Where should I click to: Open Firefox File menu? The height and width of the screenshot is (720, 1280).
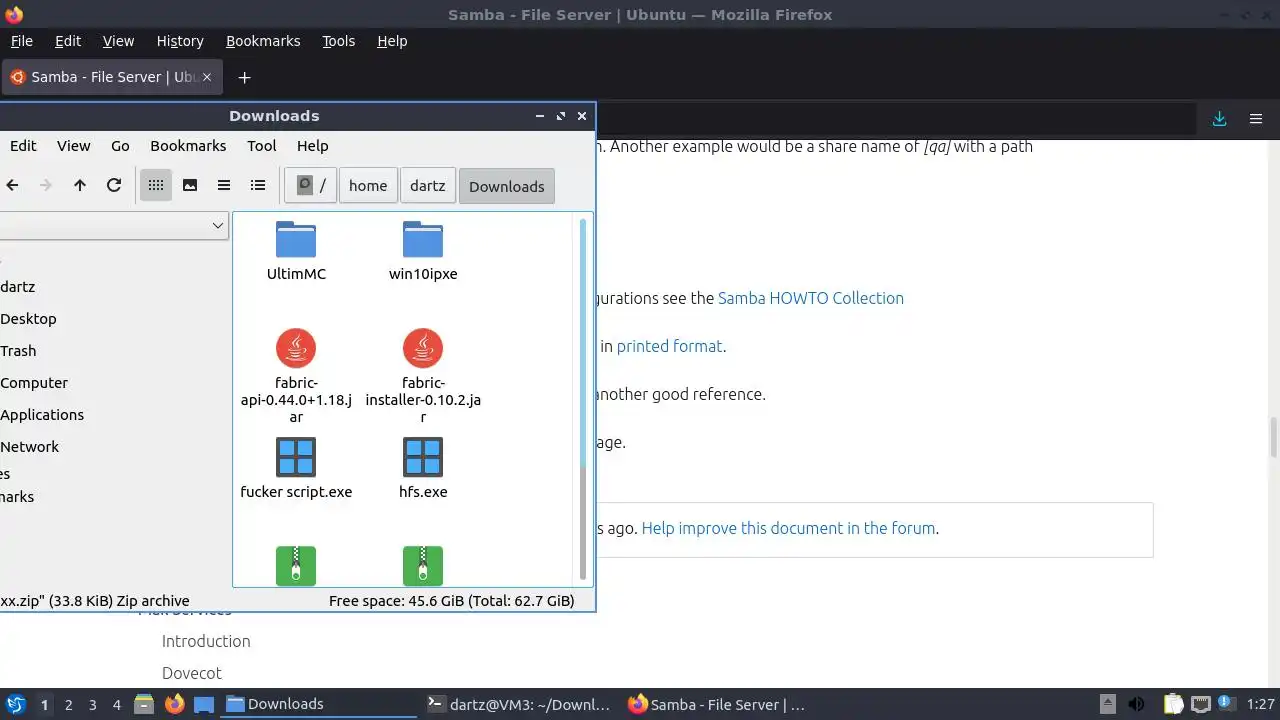coord(21,41)
